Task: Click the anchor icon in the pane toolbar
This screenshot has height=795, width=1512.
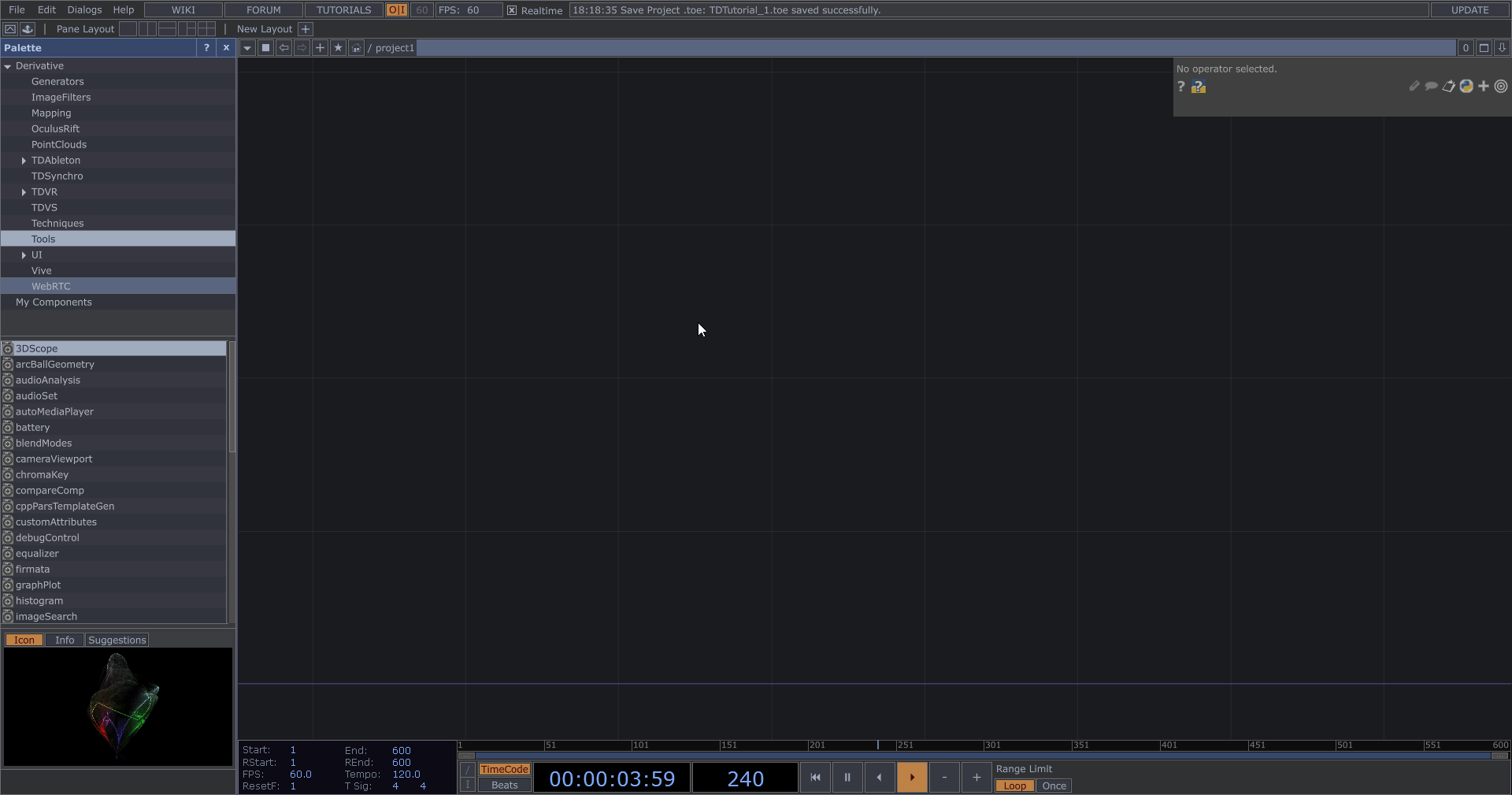Action: coord(27,28)
